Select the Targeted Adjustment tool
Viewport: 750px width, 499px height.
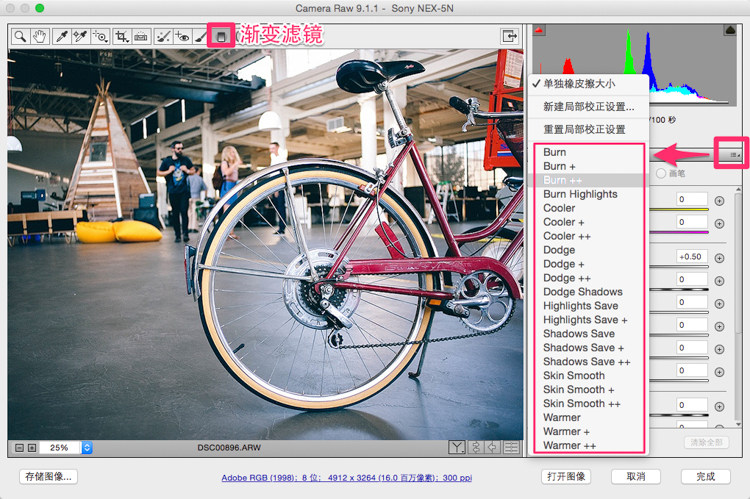(x=100, y=36)
